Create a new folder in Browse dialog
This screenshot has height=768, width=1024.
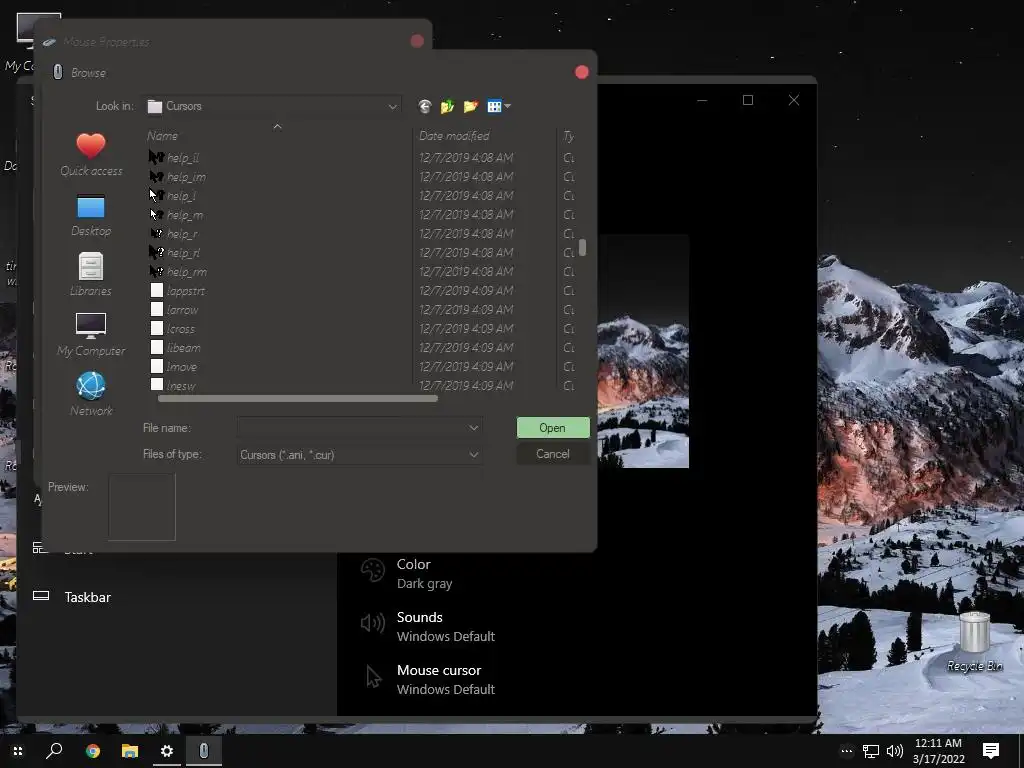click(470, 106)
